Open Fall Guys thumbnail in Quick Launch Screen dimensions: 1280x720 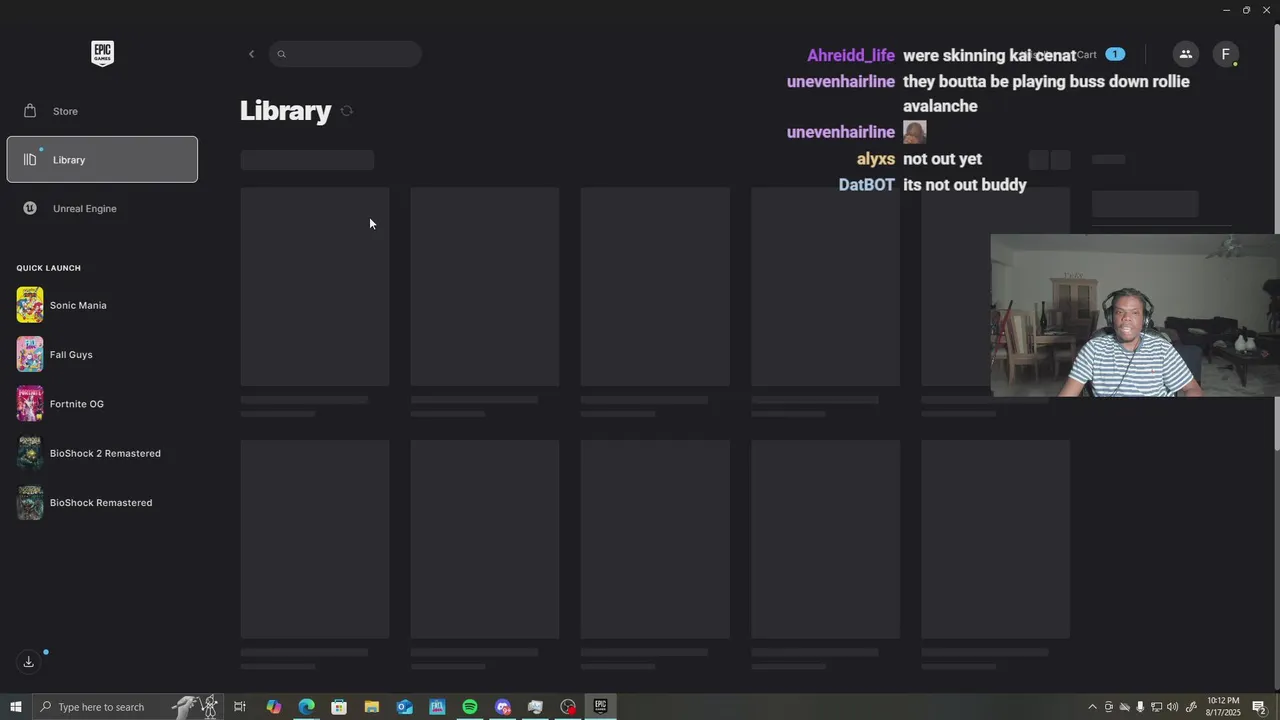30,354
